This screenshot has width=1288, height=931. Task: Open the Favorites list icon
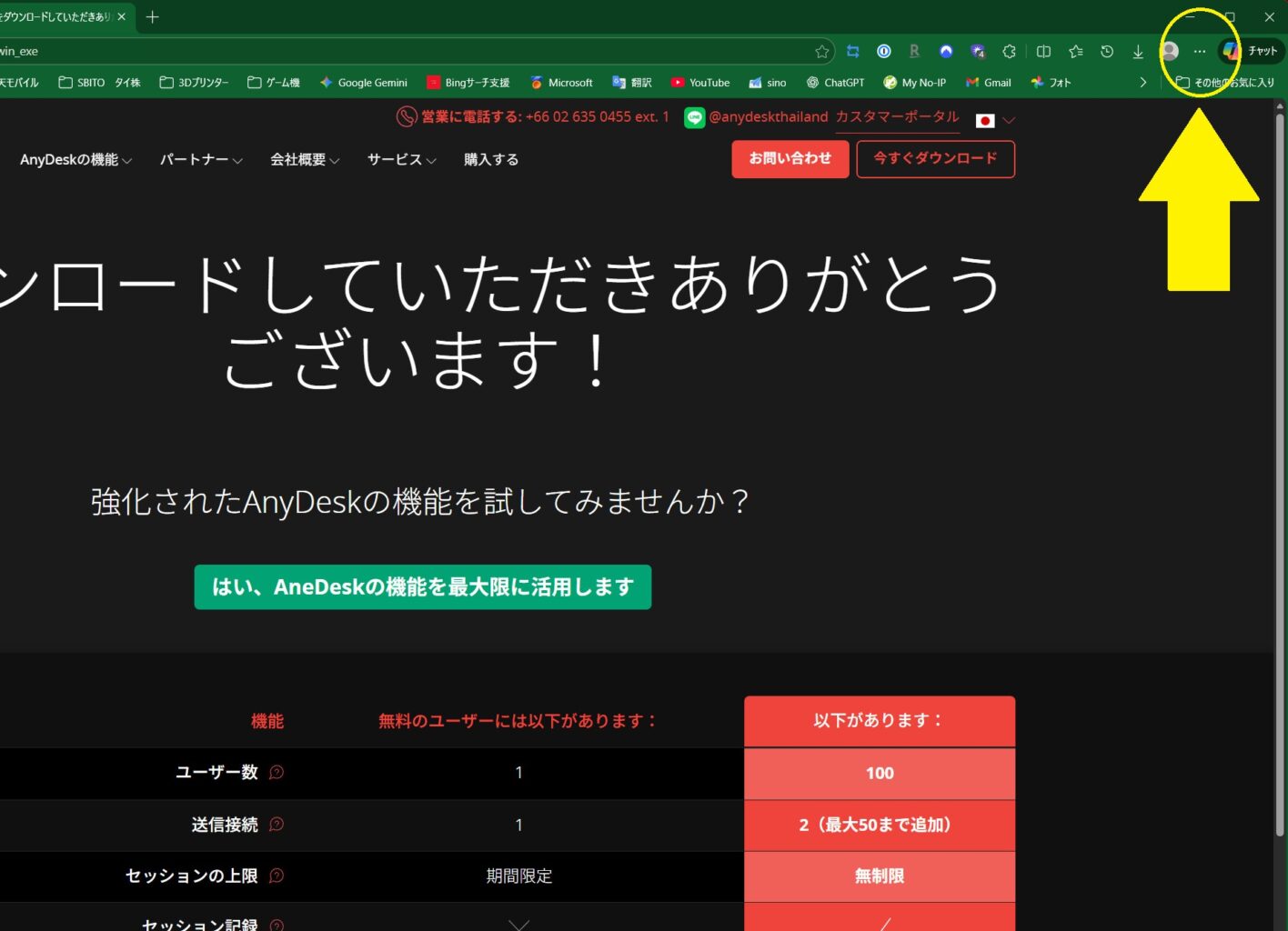(x=1076, y=52)
